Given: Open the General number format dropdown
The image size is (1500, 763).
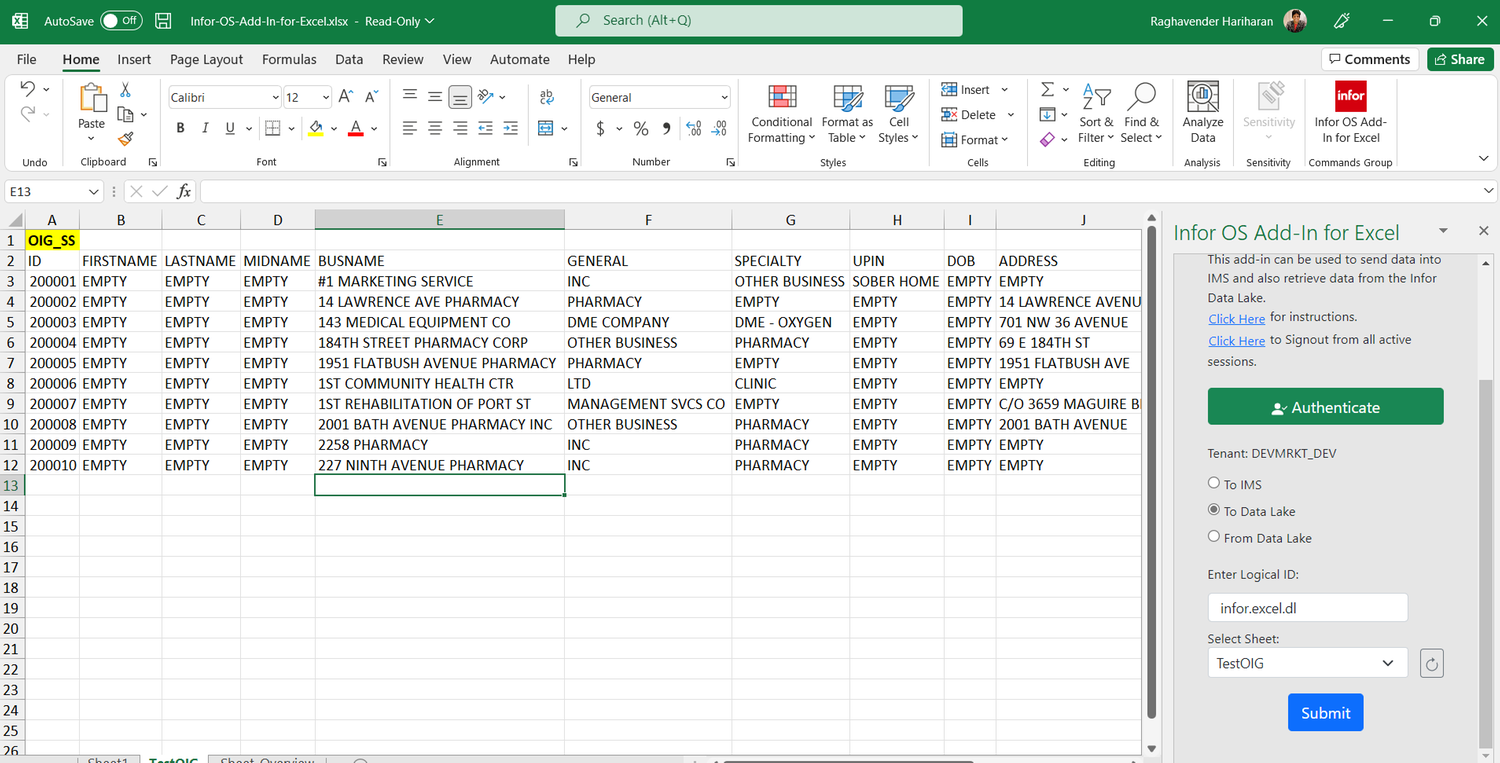Looking at the screenshot, I should (x=724, y=97).
